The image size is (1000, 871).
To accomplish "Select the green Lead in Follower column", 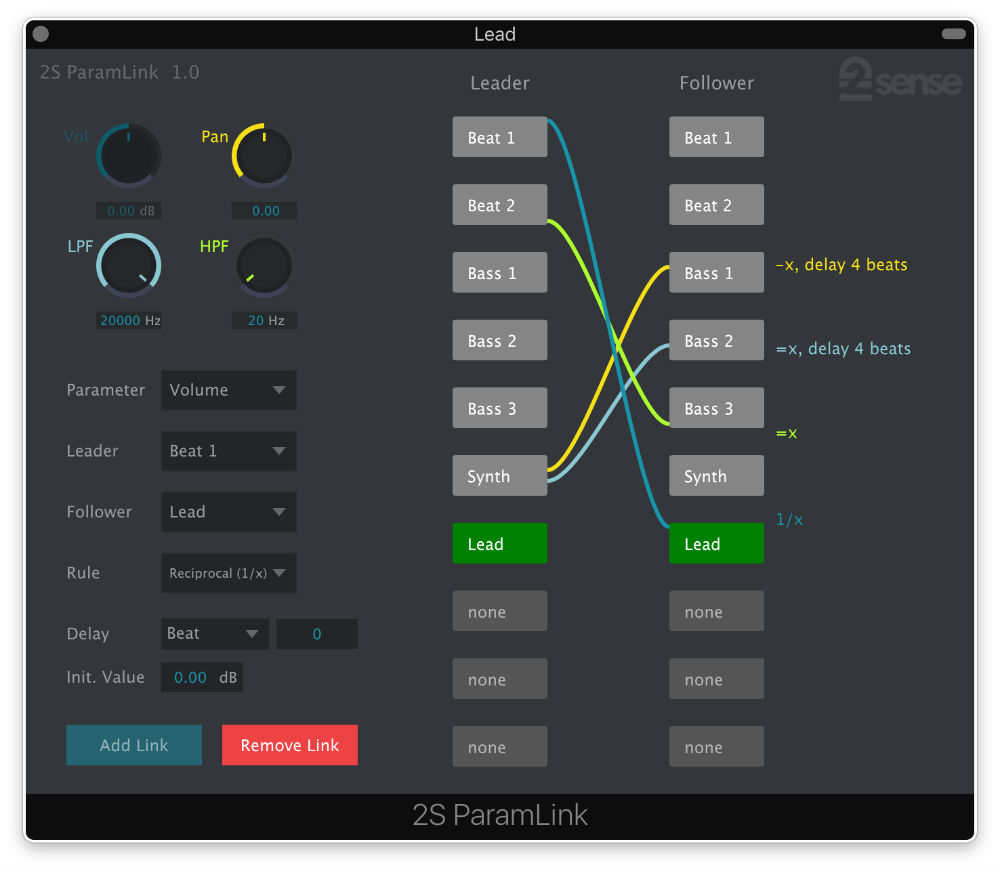I will pos(716,543).
